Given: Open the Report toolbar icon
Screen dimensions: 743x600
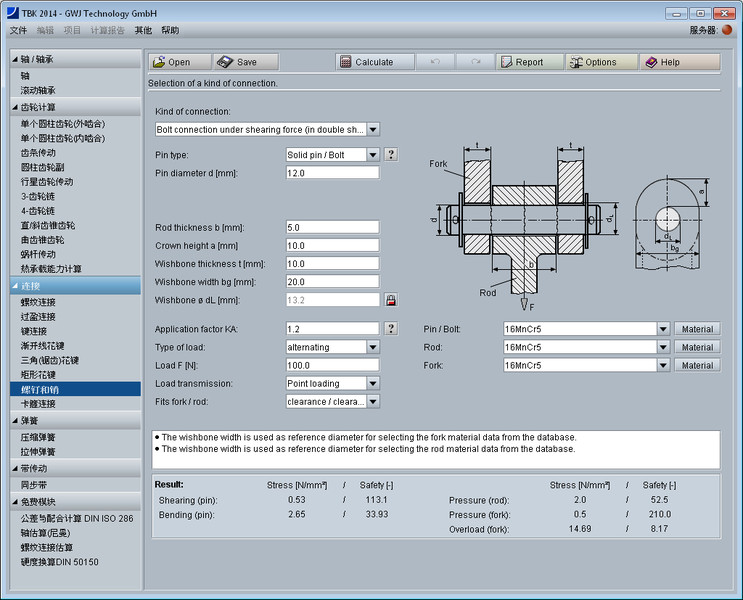Looking at the screenshot, I should 508,62.
